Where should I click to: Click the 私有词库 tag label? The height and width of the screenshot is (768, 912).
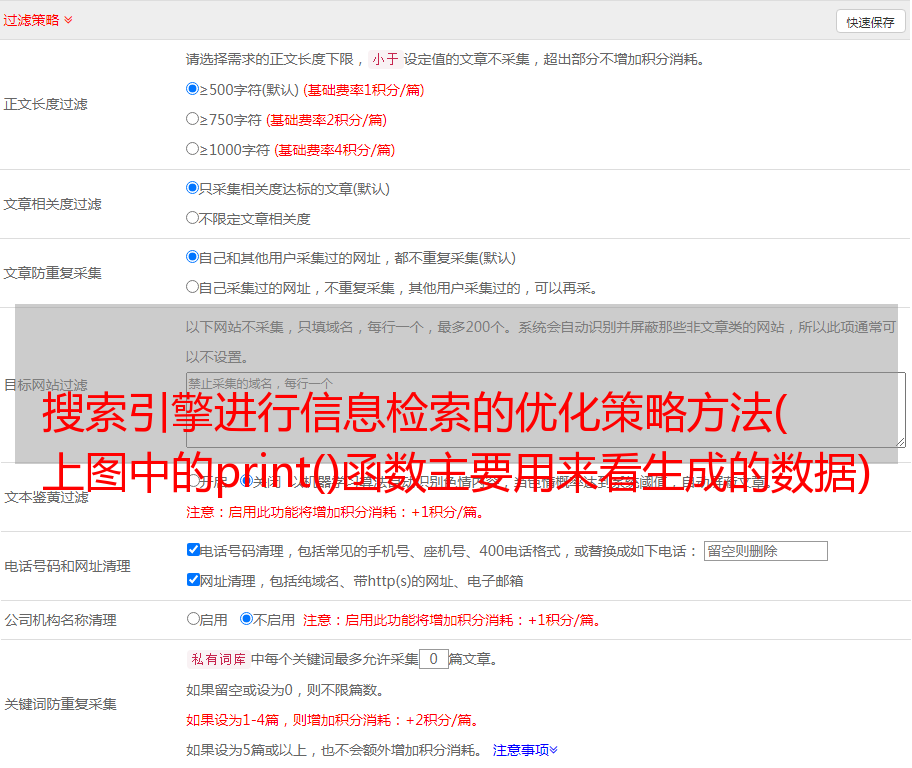[x=216, y=659]
